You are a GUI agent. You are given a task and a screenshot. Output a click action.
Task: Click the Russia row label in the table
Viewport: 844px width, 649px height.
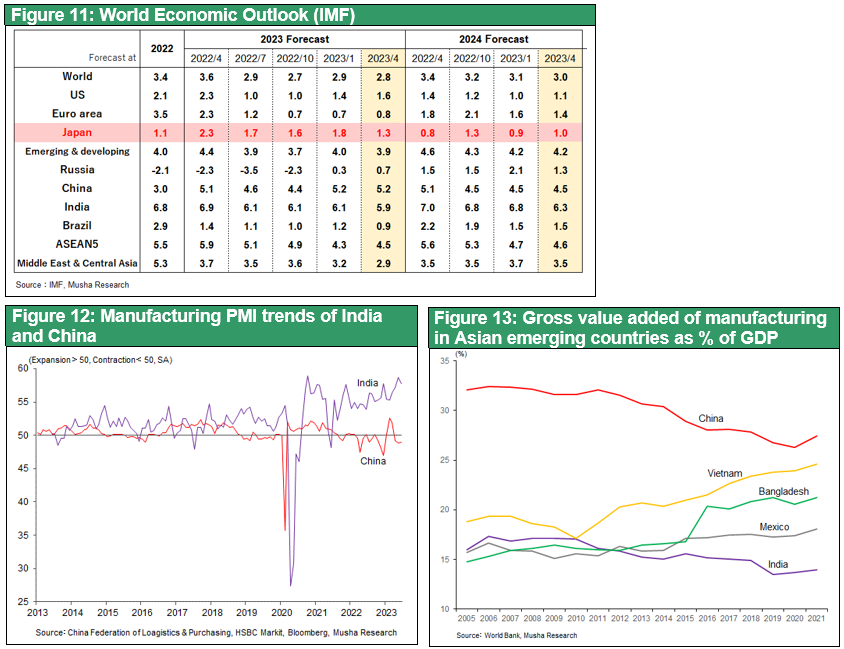[77, 170]
